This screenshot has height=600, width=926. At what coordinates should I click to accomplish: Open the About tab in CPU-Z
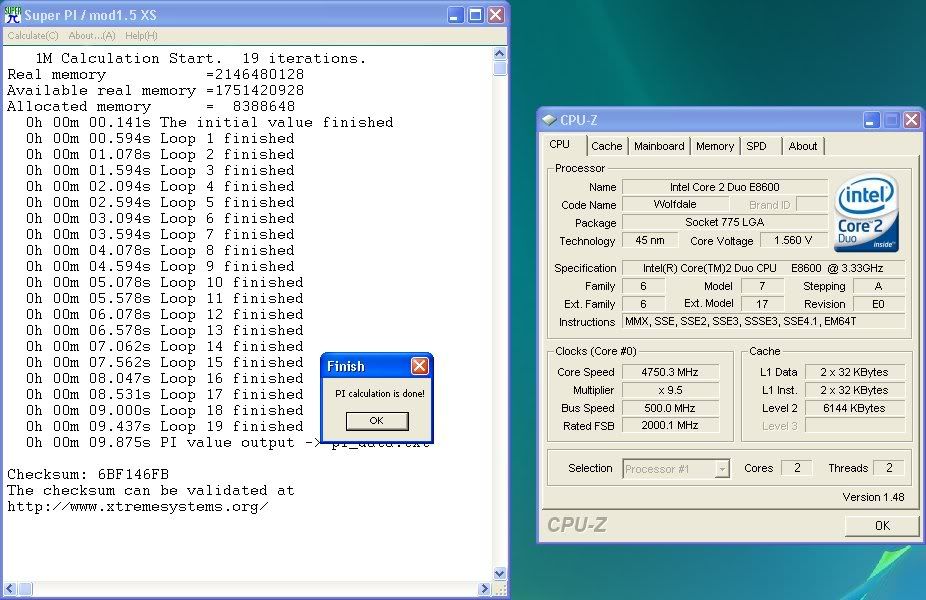[803, 146]
